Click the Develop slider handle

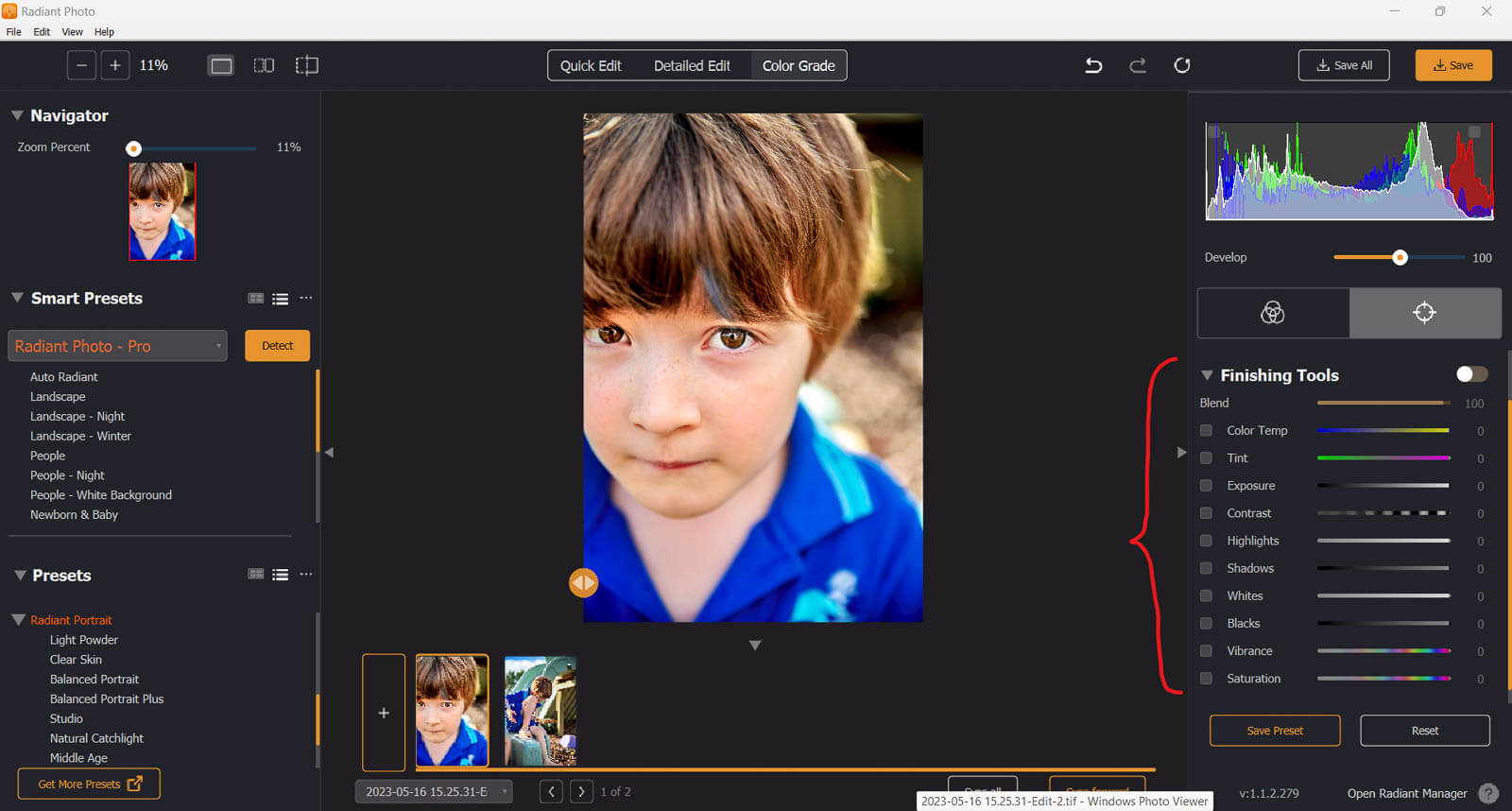coord(1400,257)
